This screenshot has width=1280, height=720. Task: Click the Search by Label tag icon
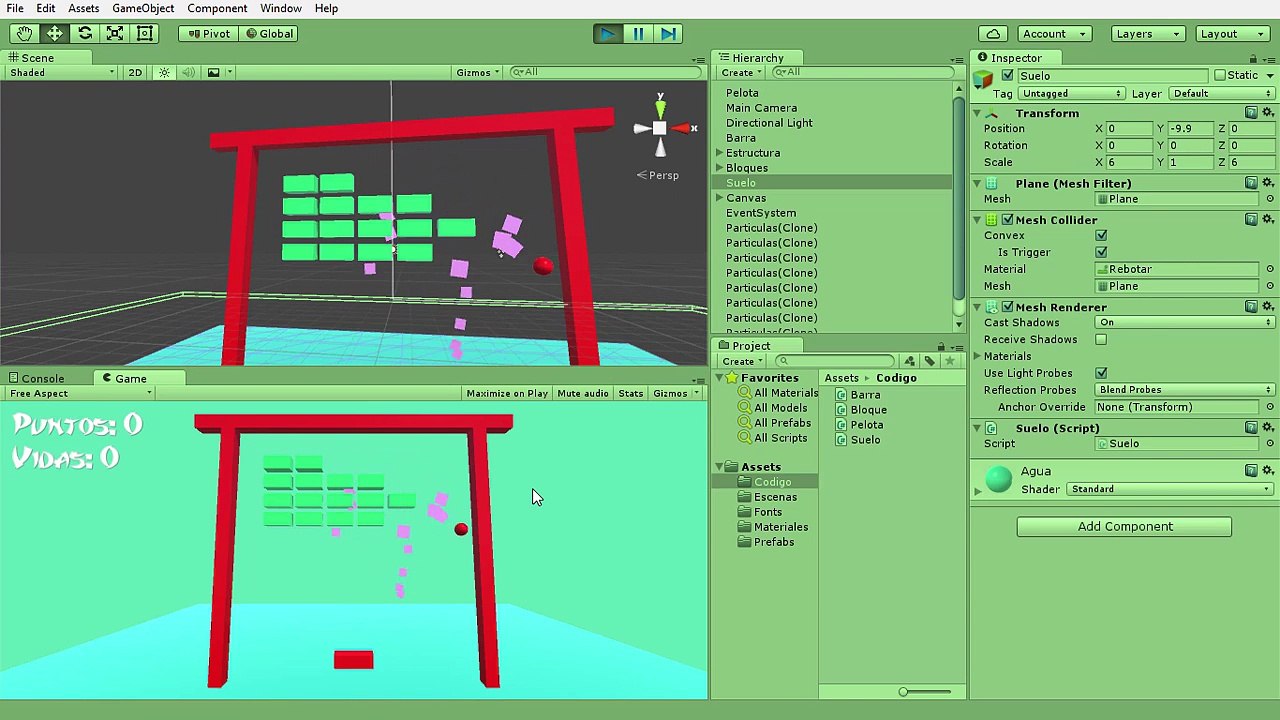pos(929,361)
